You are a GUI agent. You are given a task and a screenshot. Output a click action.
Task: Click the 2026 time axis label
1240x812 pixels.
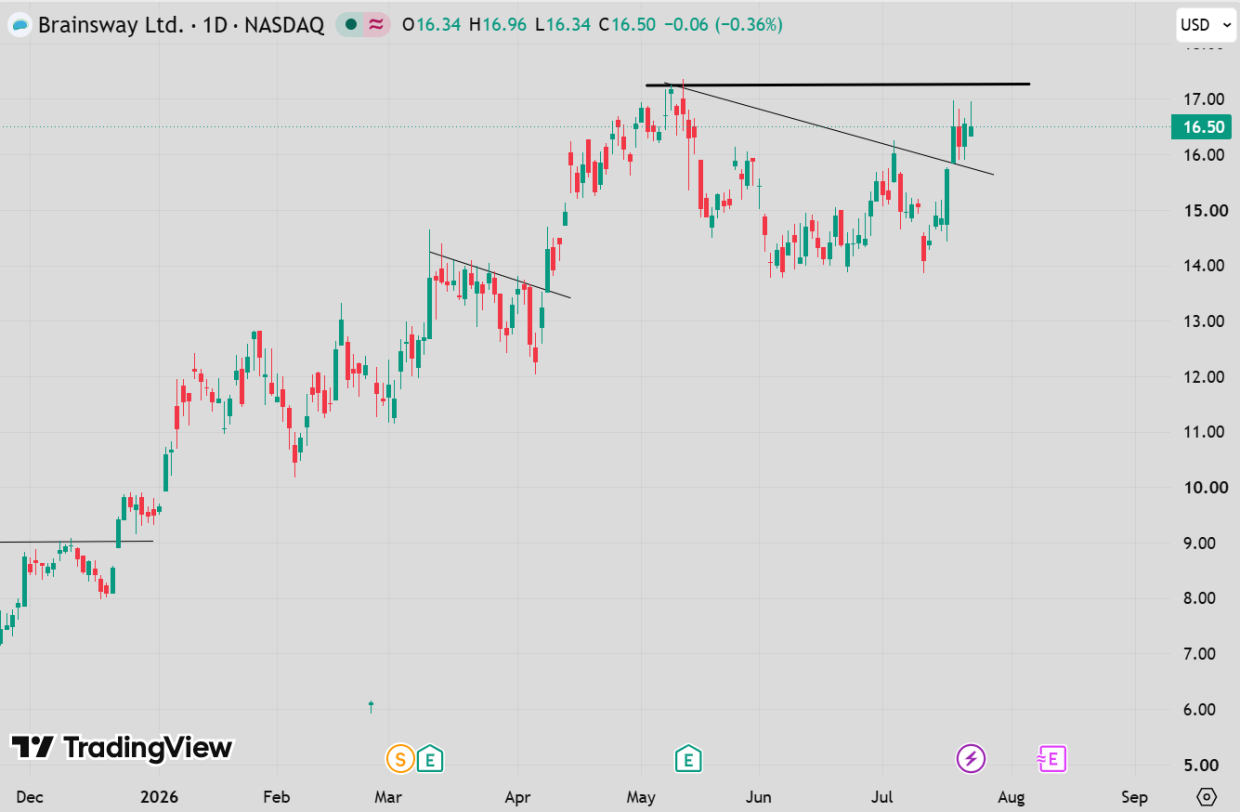[158, 797]
